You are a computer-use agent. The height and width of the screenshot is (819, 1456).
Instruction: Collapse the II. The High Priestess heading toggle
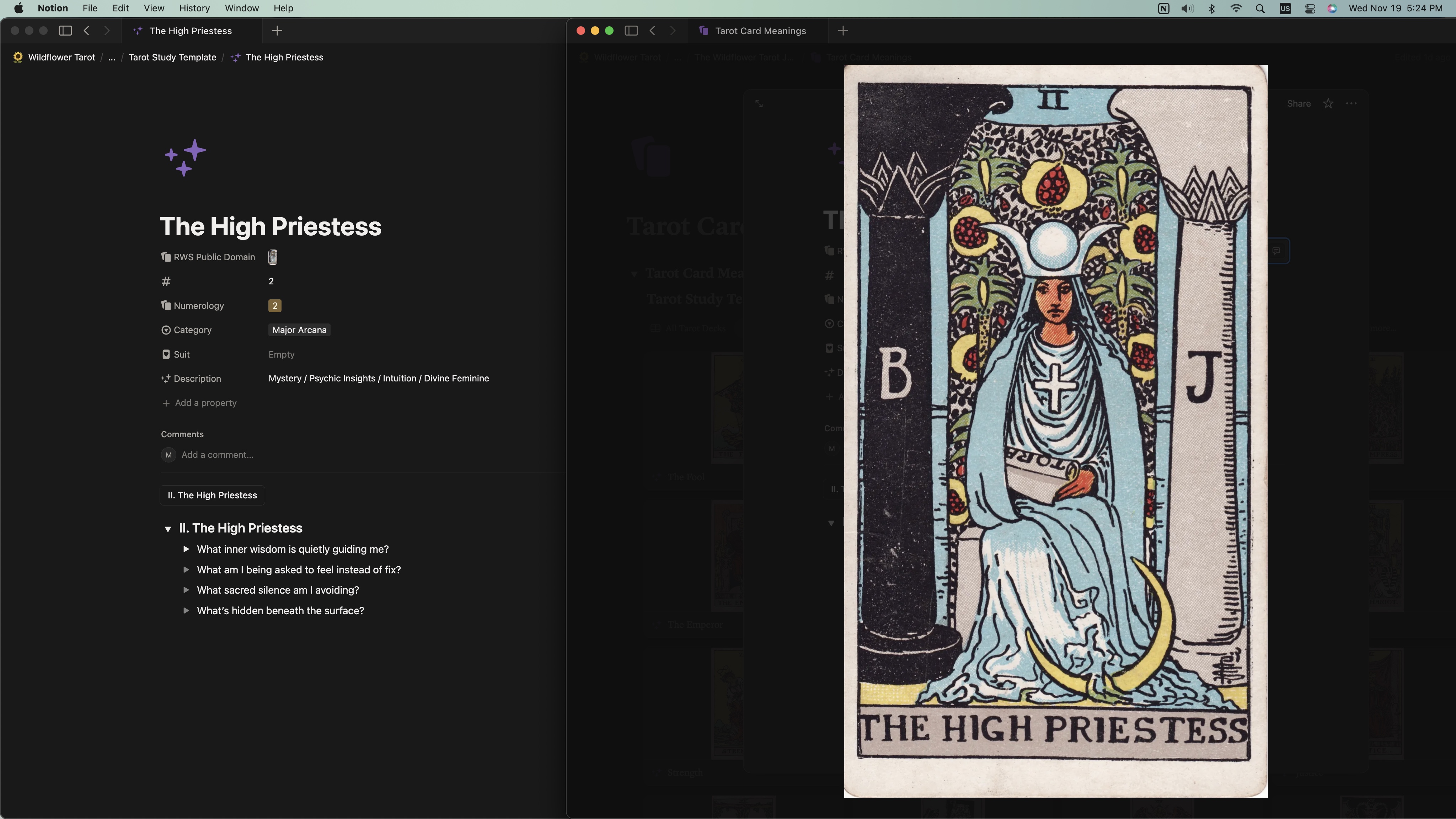[168, 529]
